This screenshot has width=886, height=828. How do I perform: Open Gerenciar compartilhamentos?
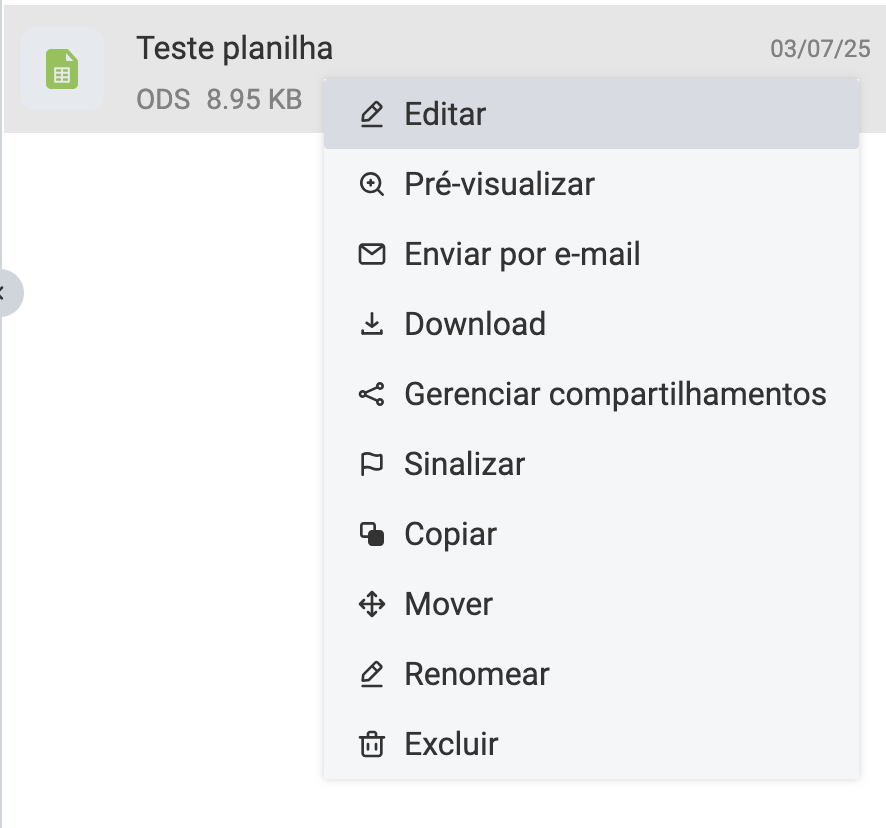point(615,395)
